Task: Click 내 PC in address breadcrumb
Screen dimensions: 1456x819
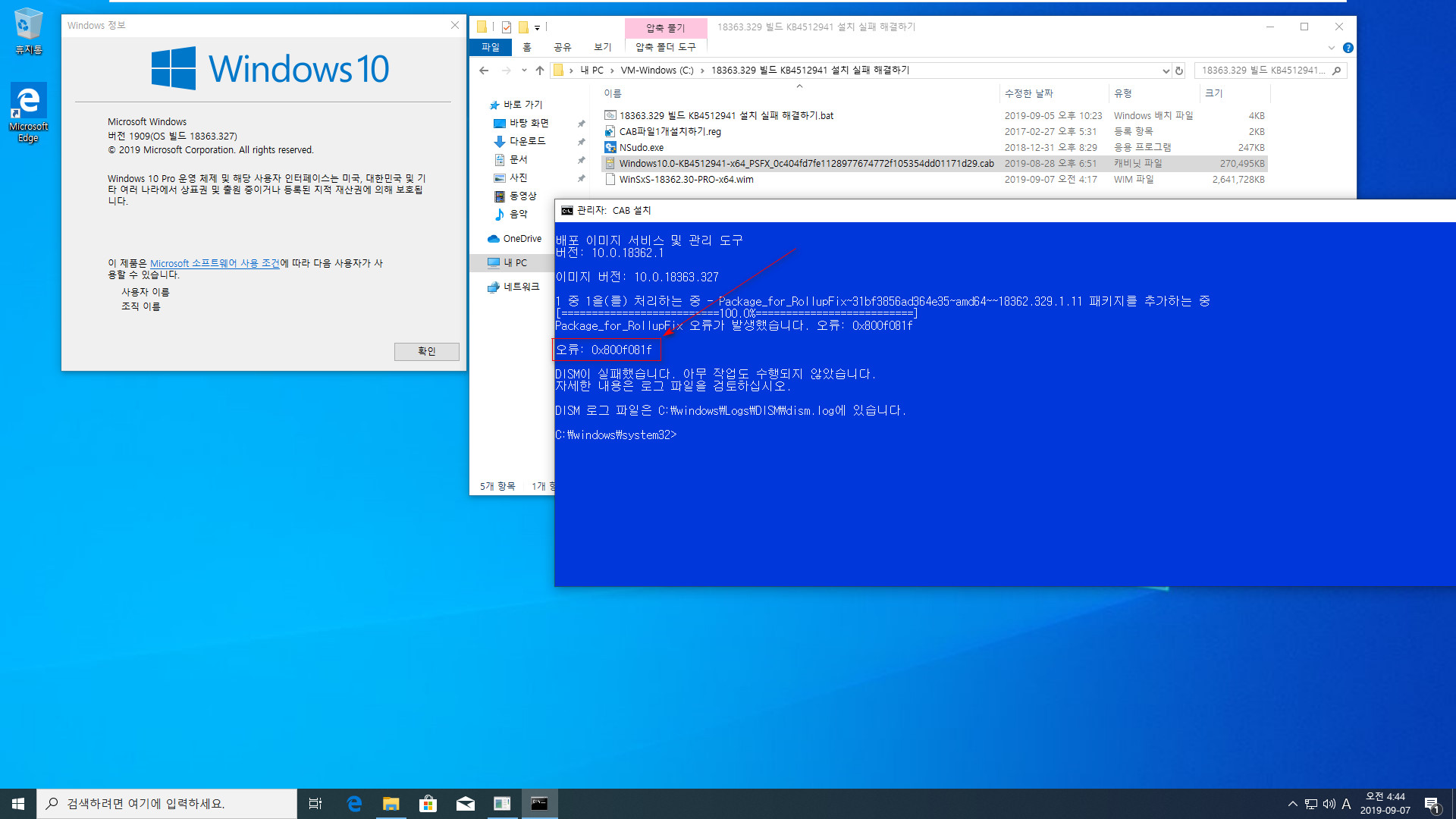Action: click(591, 71)
